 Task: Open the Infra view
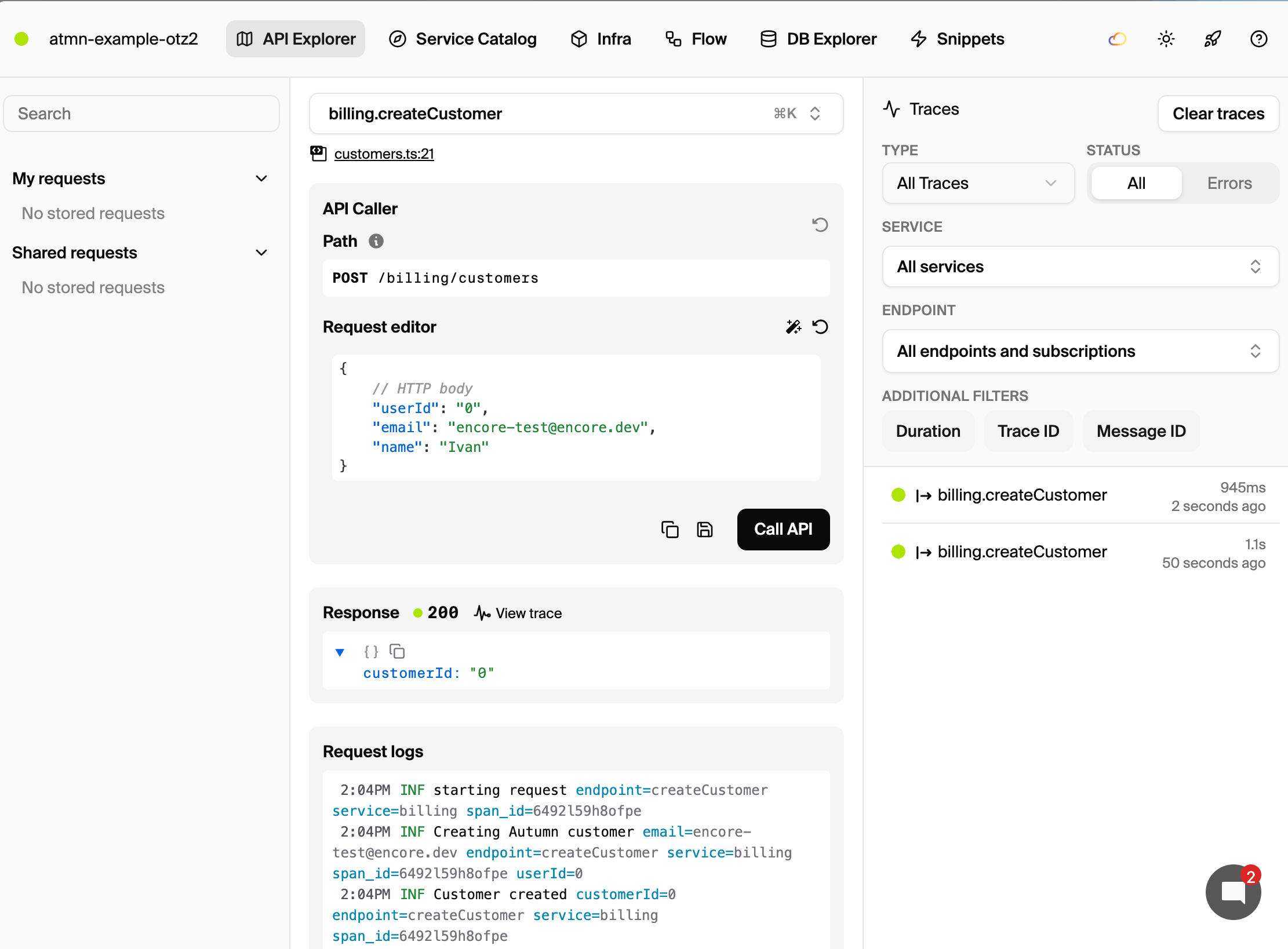point(601,39)
